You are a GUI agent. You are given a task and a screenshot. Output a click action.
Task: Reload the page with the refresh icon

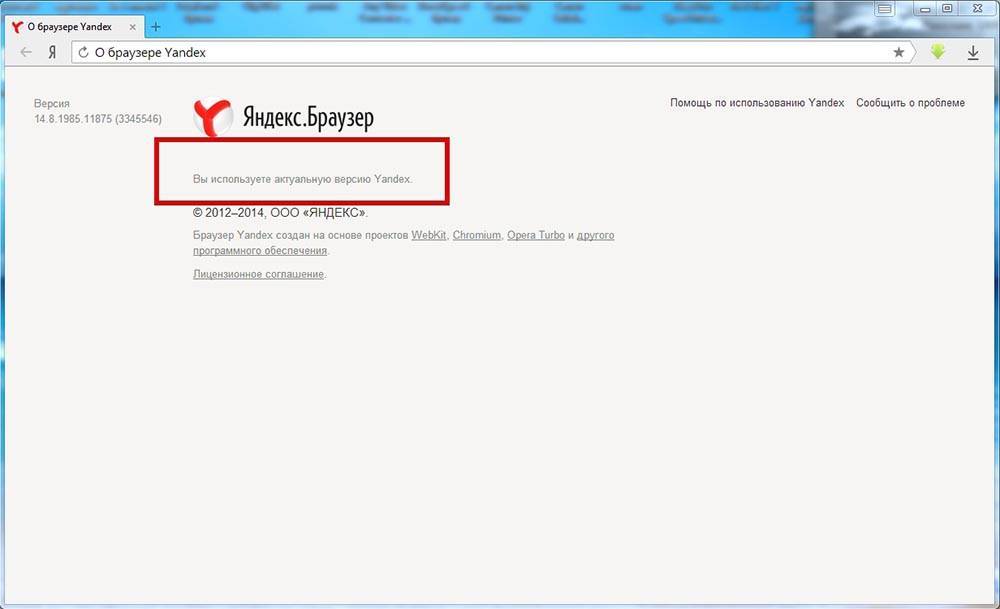[x=83, y=52]
